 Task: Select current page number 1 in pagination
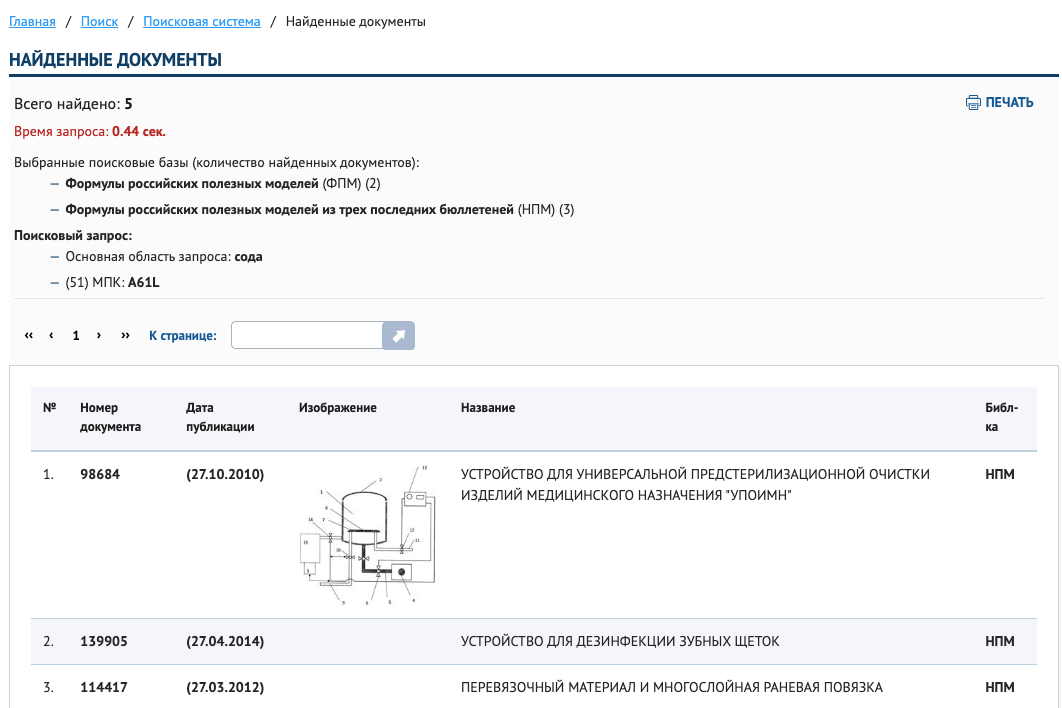[x=75, y=336]
